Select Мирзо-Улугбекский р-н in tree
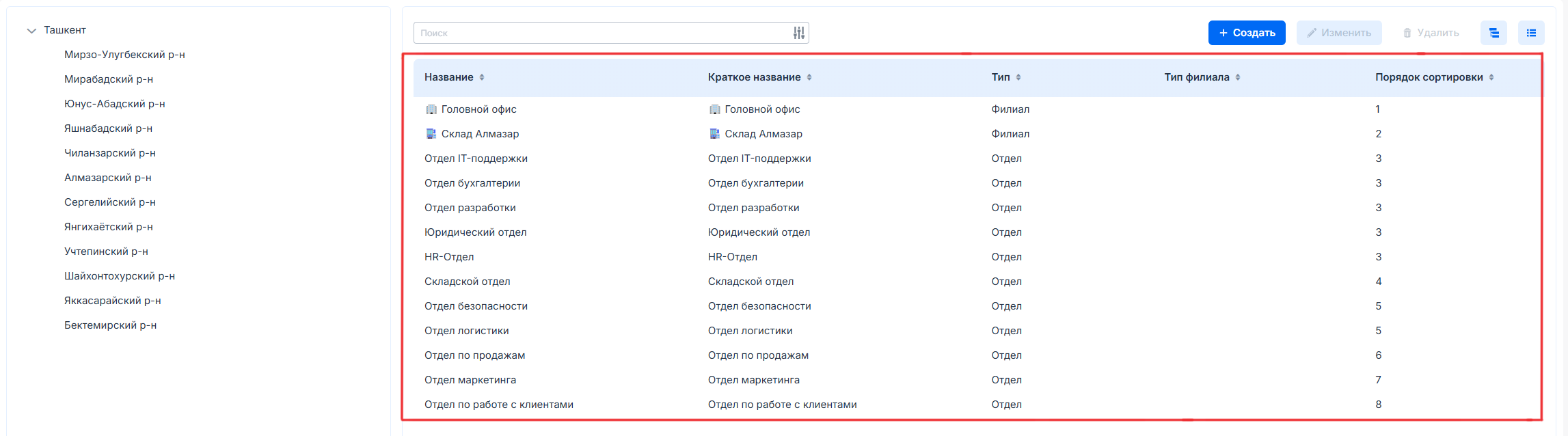 click(124, 55)
